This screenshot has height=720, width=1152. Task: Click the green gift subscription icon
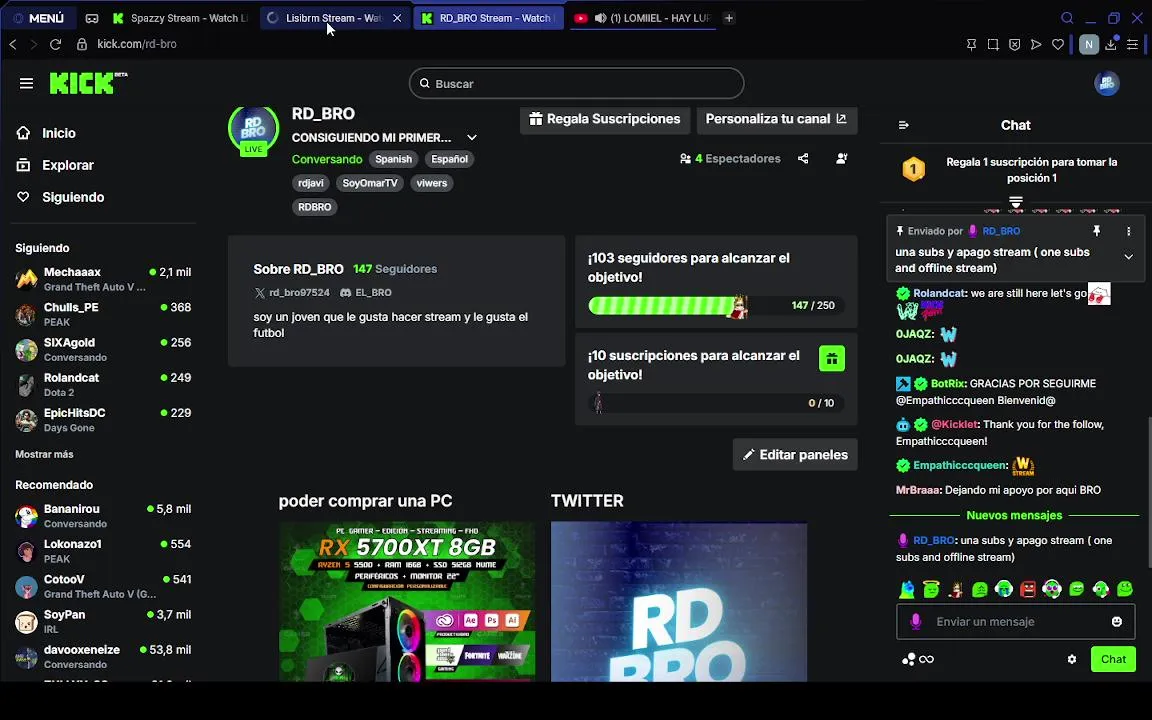pyautogui.click(x=832, y=359)
